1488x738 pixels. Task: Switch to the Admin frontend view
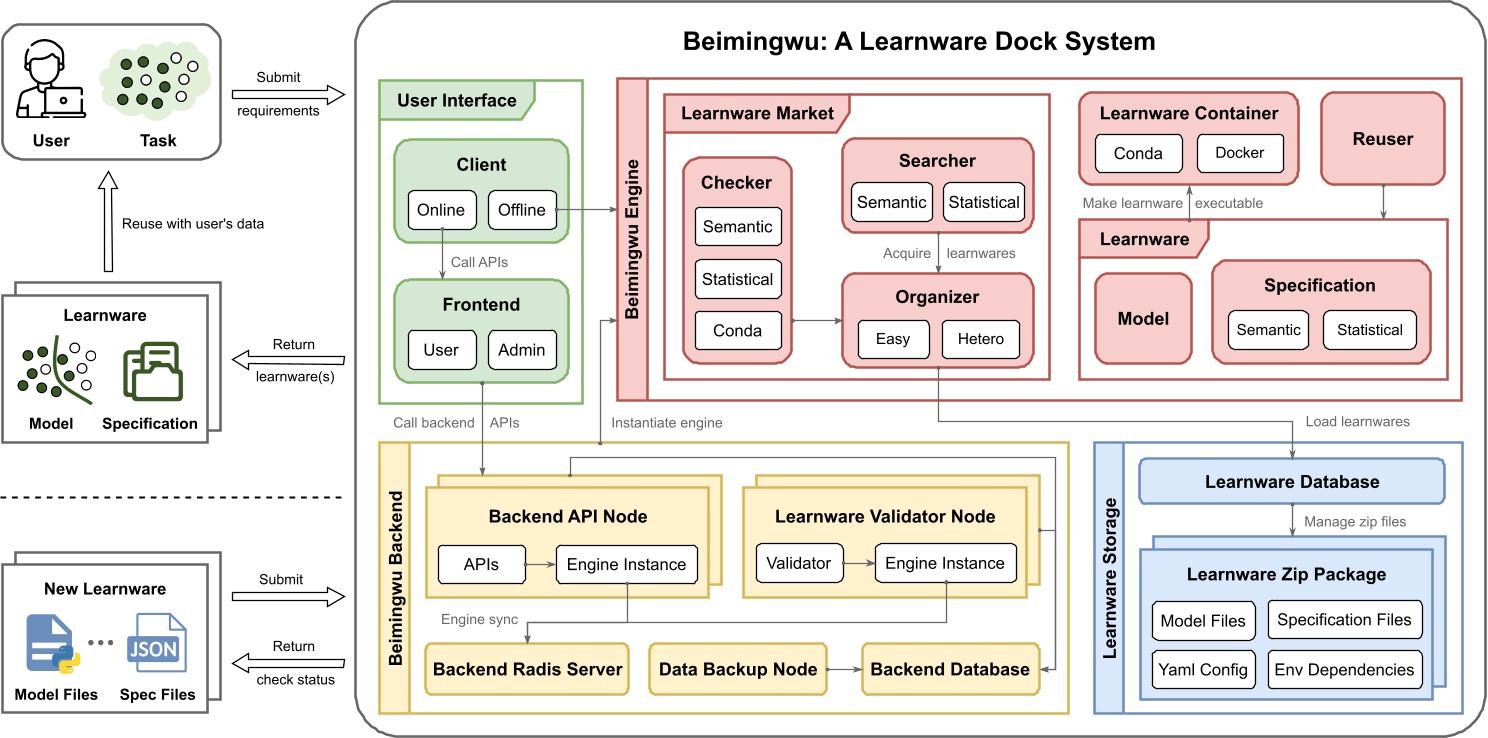[x=522, y=350]
